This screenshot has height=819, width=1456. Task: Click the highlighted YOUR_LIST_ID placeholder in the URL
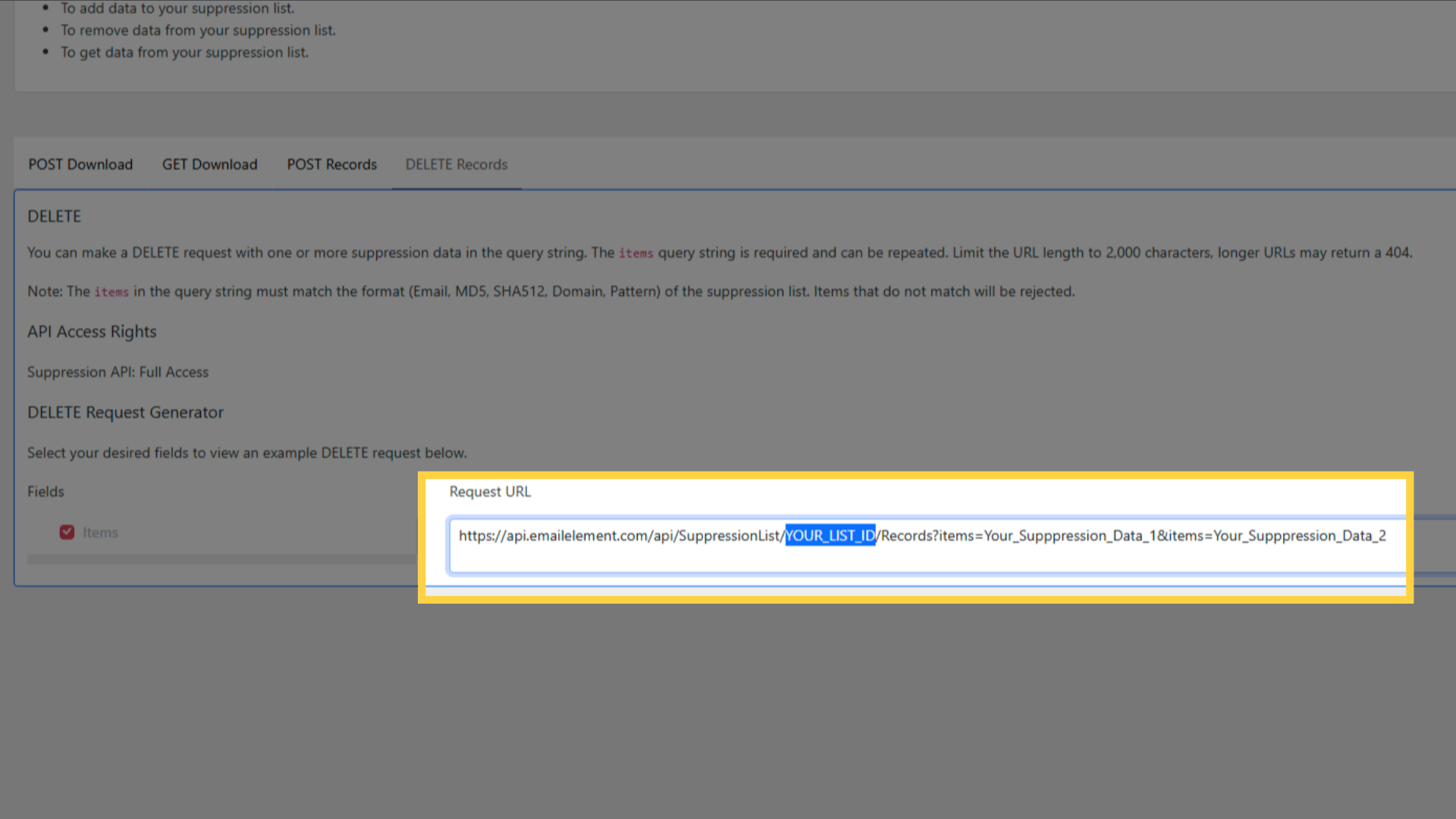[830, 535]
